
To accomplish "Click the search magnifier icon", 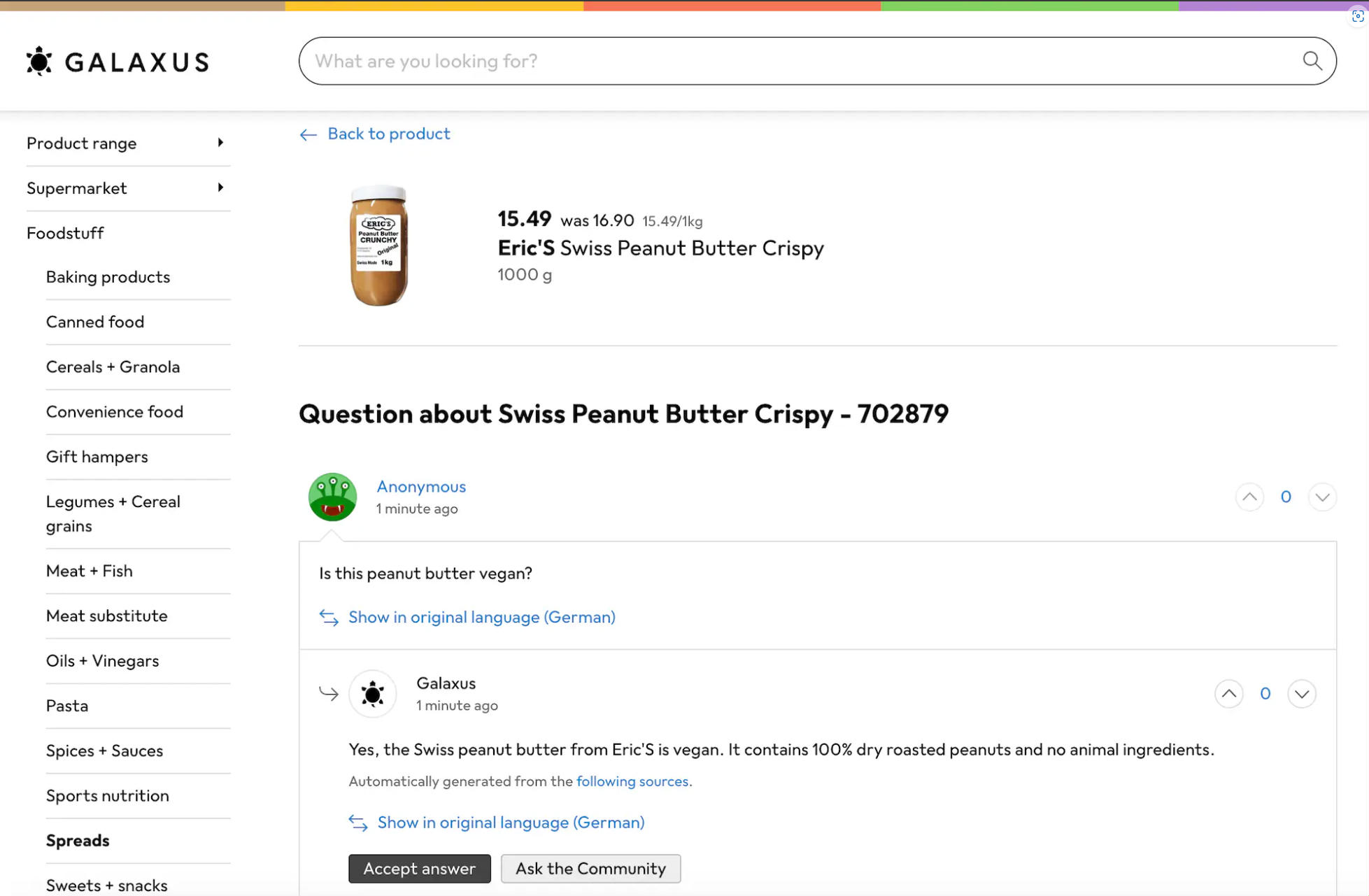I will [x=1312, y=61].
